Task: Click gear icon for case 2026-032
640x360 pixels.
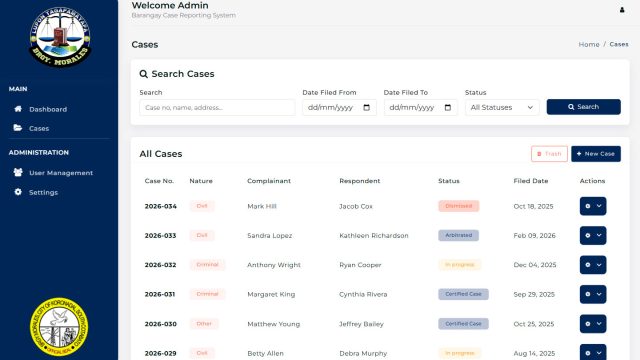Action: (x=588, y=265)
